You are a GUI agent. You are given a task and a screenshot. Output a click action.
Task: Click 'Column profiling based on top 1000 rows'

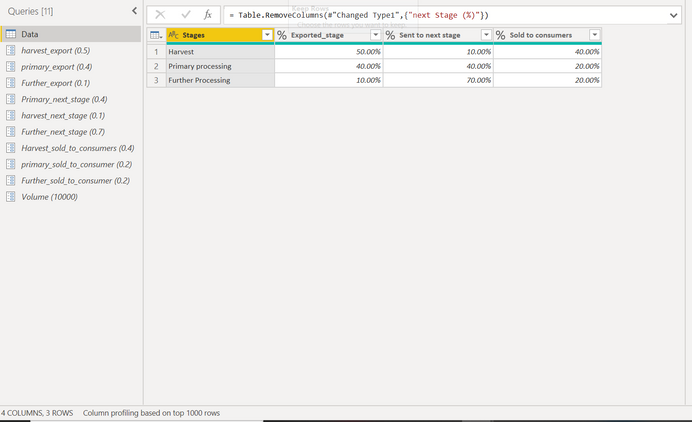151,413
